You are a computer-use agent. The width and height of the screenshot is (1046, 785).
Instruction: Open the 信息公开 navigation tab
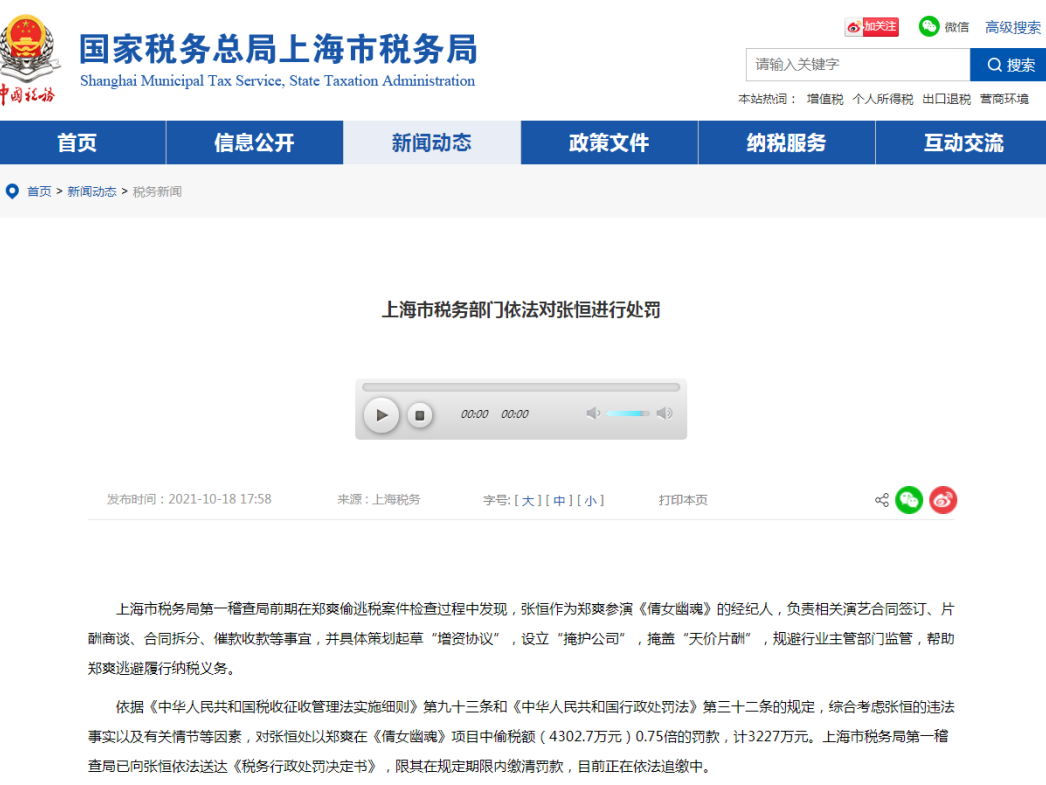[x=254, y=143]
